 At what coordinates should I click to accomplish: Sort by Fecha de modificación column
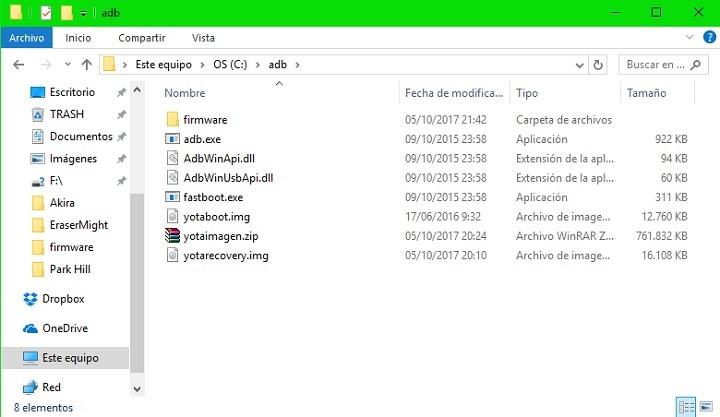point(455,93)
